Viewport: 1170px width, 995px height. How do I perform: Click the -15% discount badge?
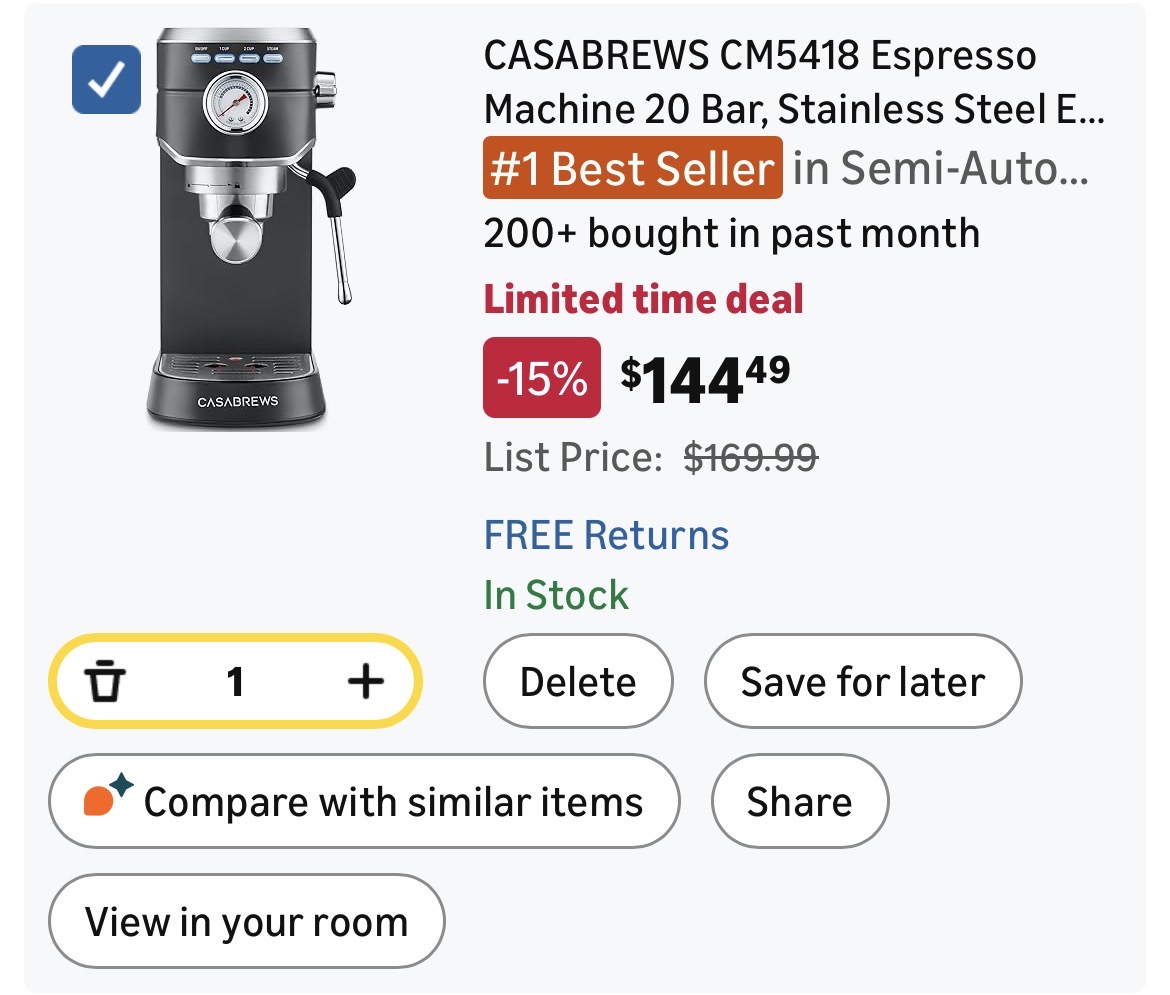[542, 378]
